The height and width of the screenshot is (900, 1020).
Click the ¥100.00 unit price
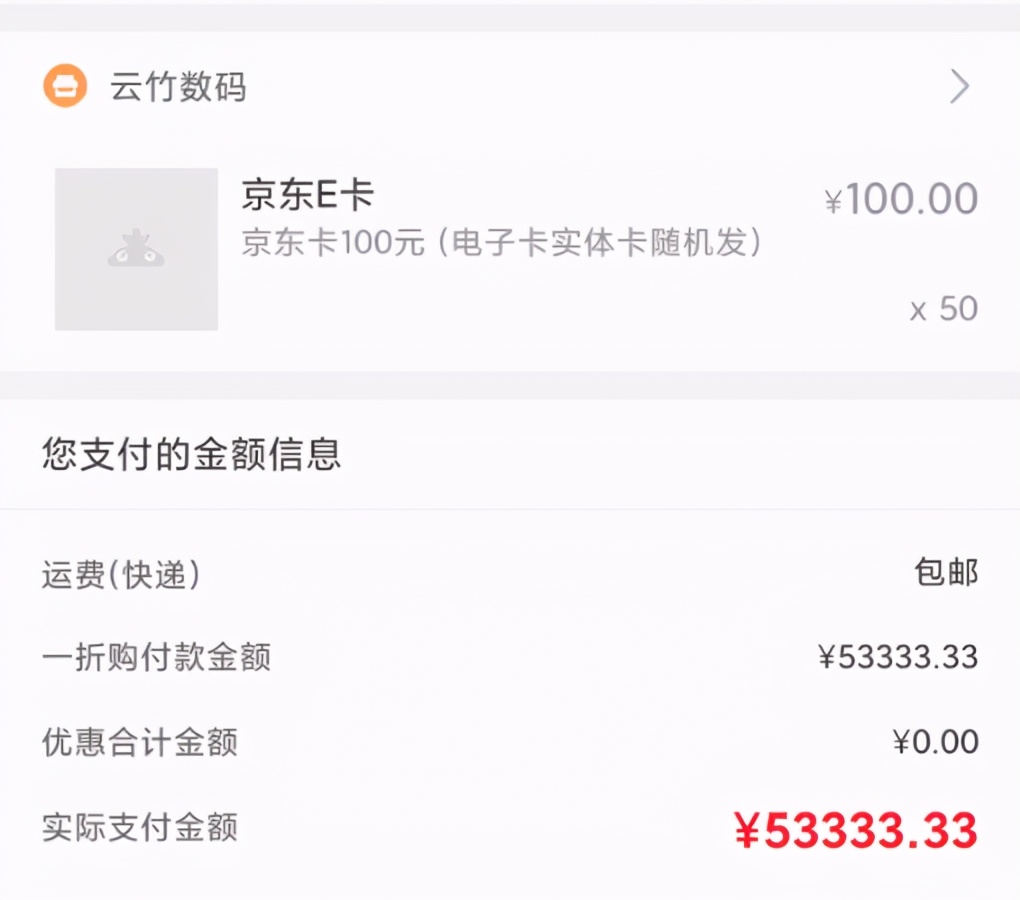(x=900, y=198)
